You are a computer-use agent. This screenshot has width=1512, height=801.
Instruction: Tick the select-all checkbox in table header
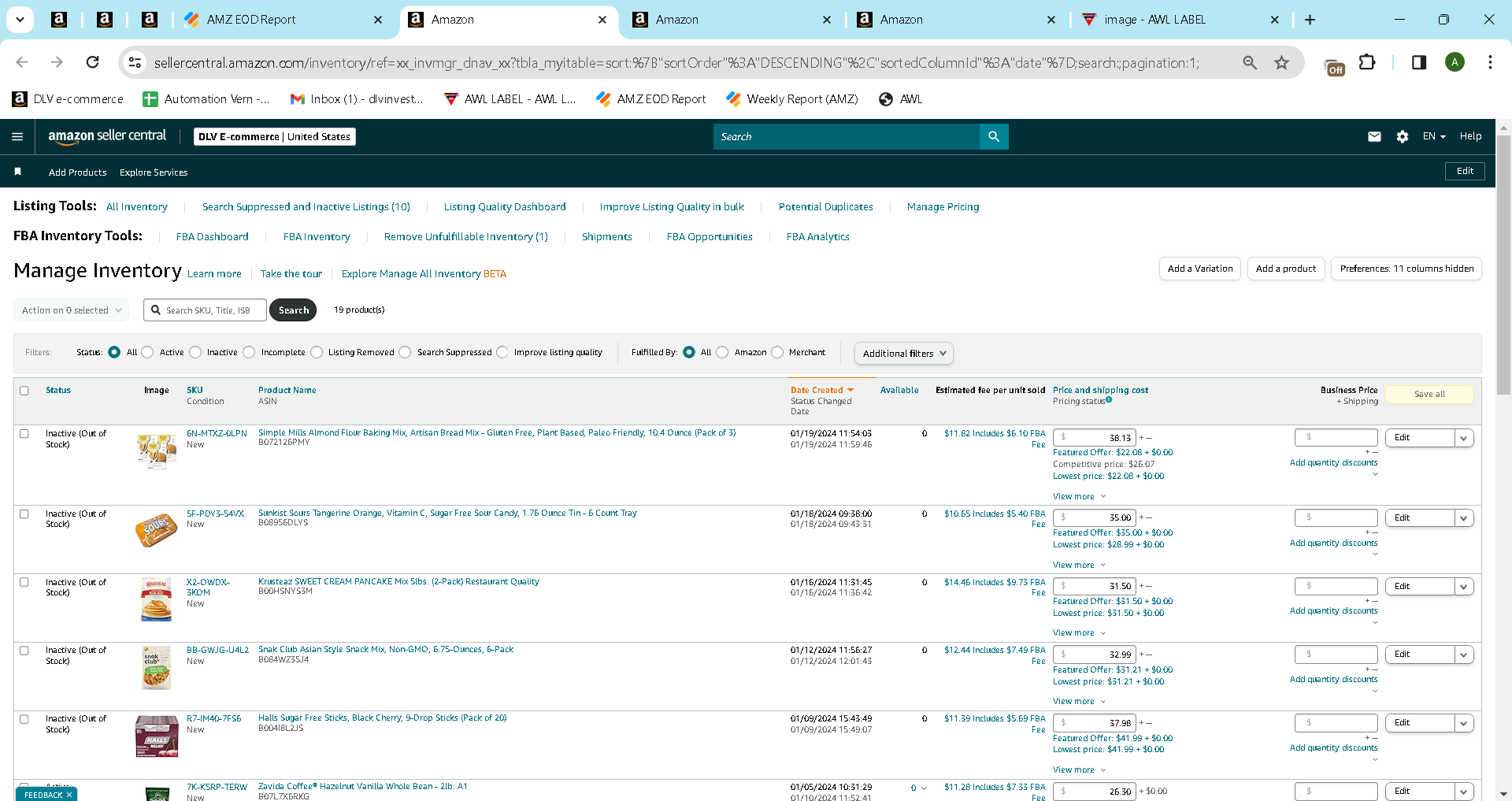(x=24, y=391)
